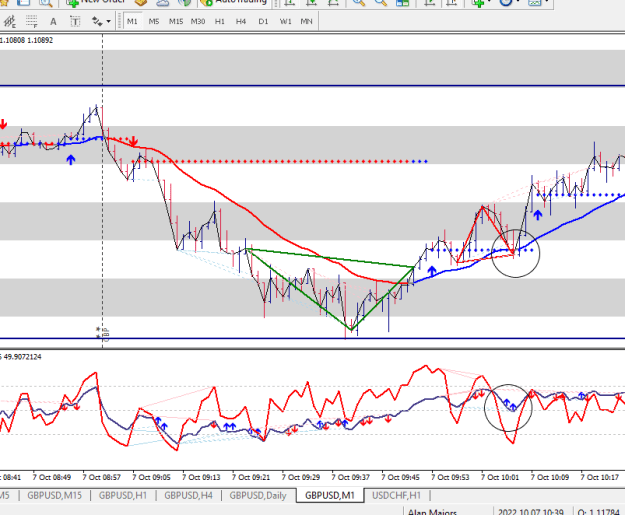Choose the Arrows objects tool

[x=97, y=22]
